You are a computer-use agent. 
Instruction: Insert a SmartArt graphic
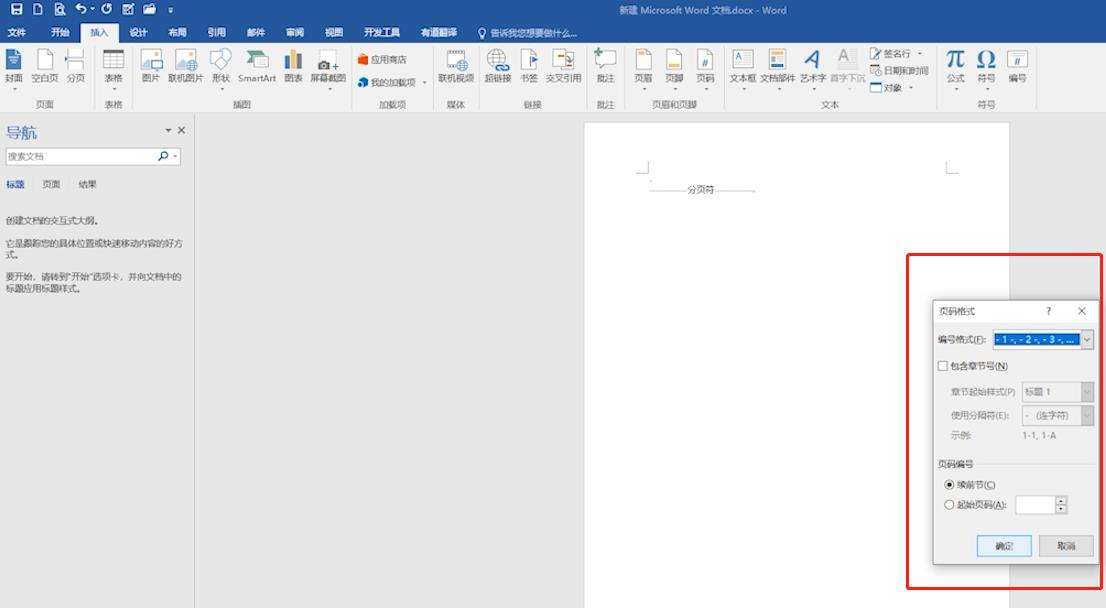[257, 67]
